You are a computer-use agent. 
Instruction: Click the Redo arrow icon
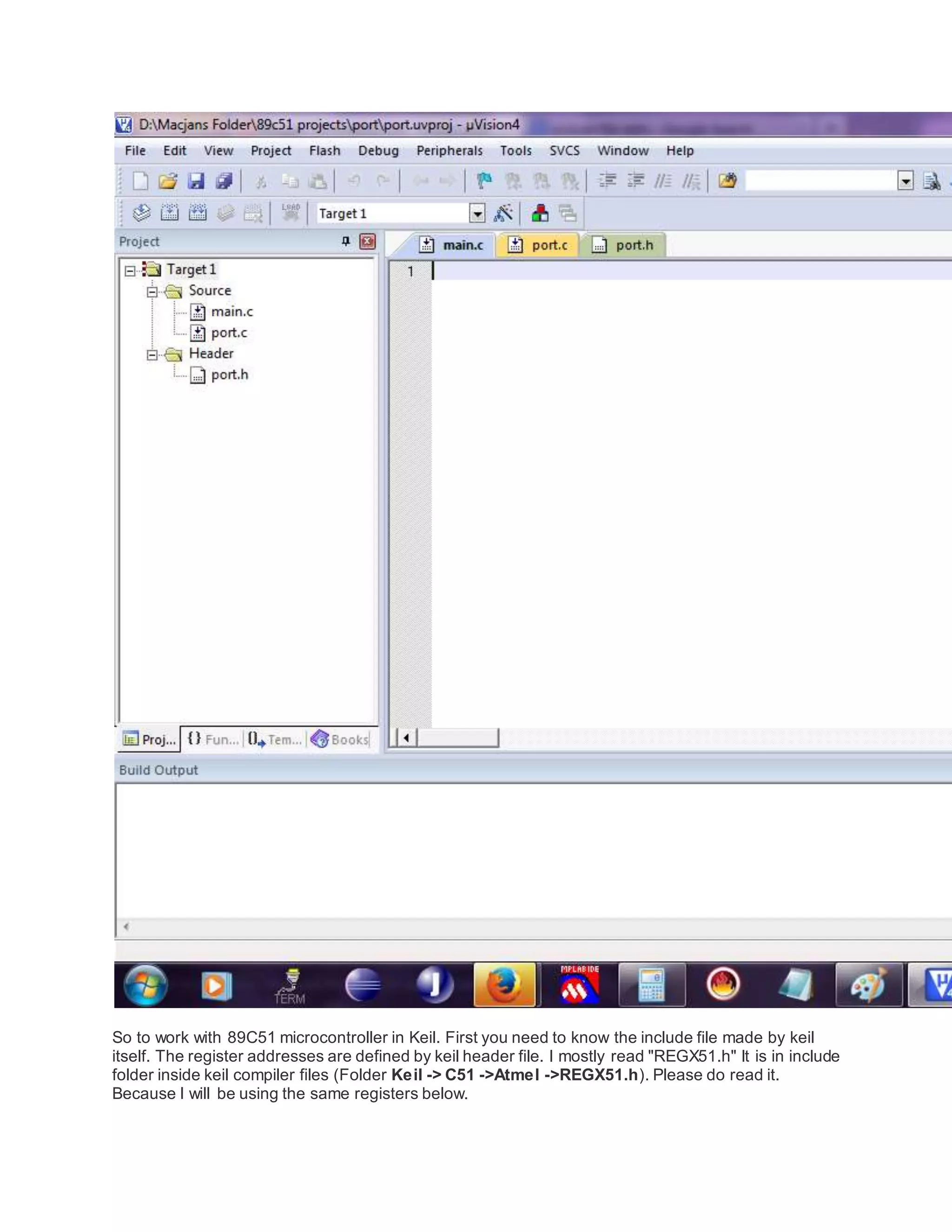click(383, 181)
